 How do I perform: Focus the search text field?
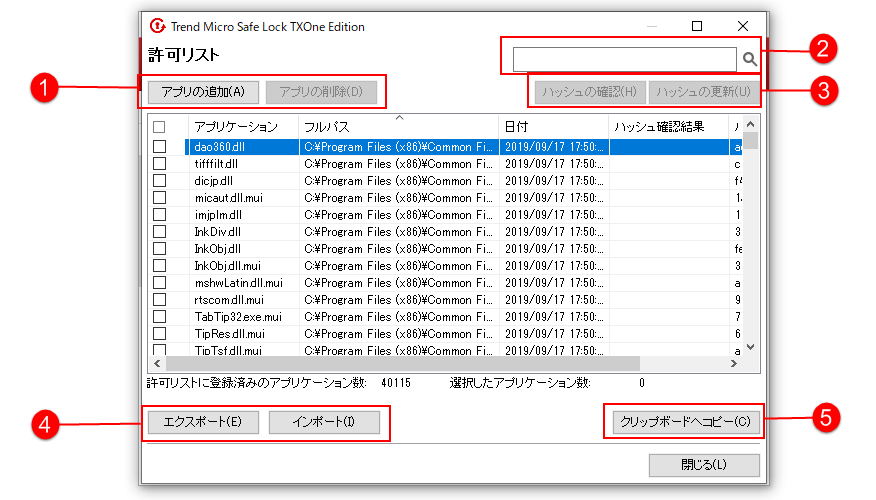coord(625,60)
